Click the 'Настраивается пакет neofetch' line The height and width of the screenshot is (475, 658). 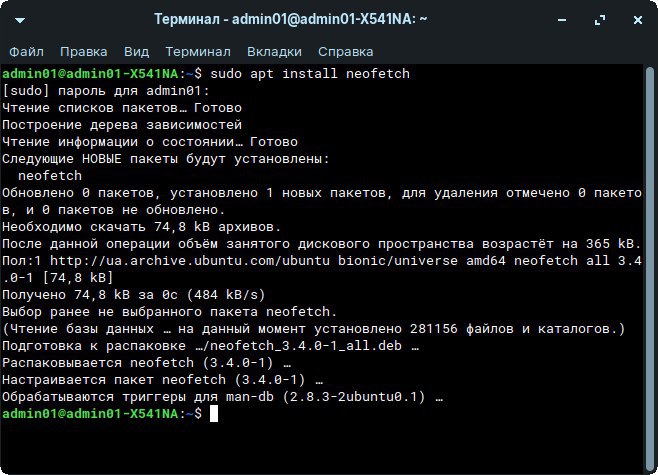point(162,380)
